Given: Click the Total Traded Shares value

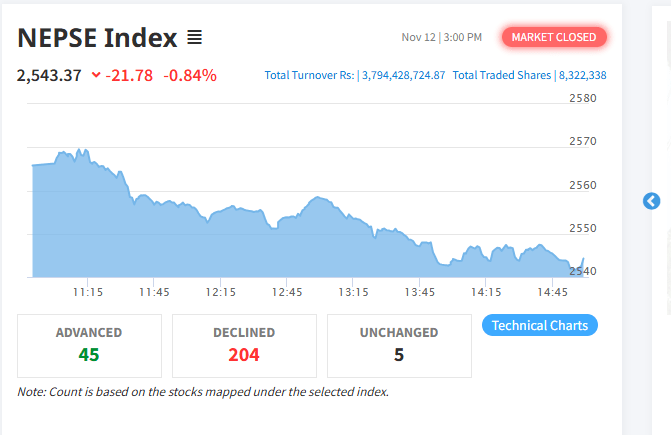Looking at the screenshot, I should click(582, 75).
